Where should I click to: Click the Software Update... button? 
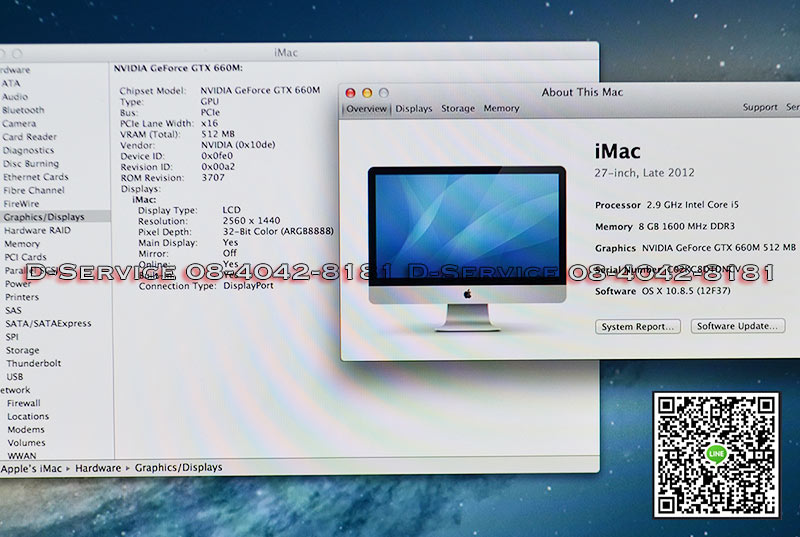tap(738, 326)
